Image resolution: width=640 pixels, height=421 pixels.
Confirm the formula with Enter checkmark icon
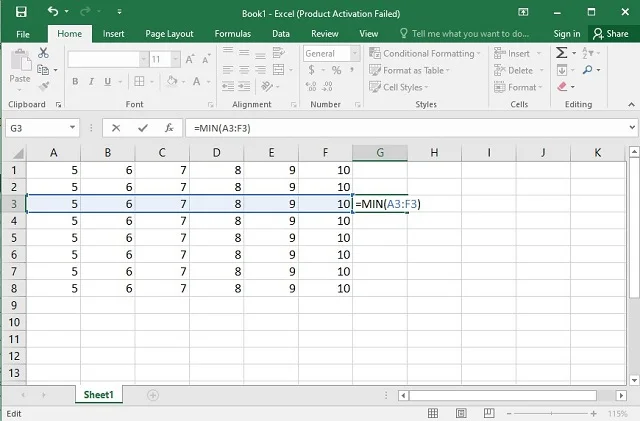pyautogui.click(x=143, y=128)
